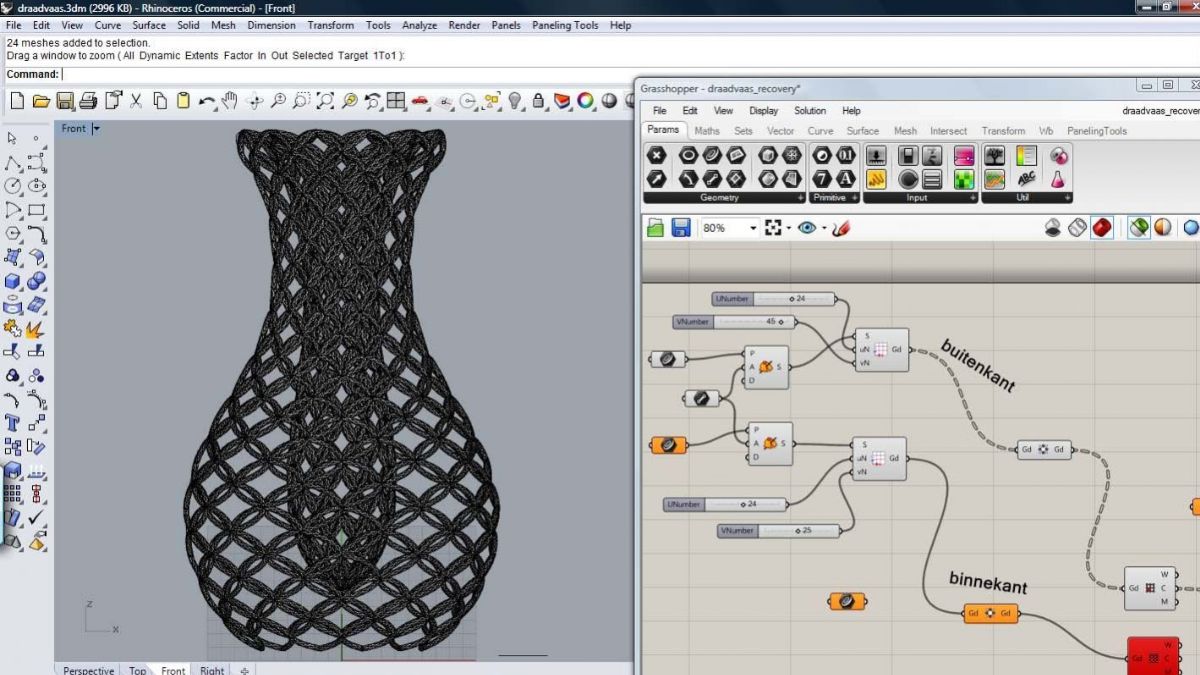
Task: Toggle light bulb Show/Hide icon
Action: pos(516,101)
